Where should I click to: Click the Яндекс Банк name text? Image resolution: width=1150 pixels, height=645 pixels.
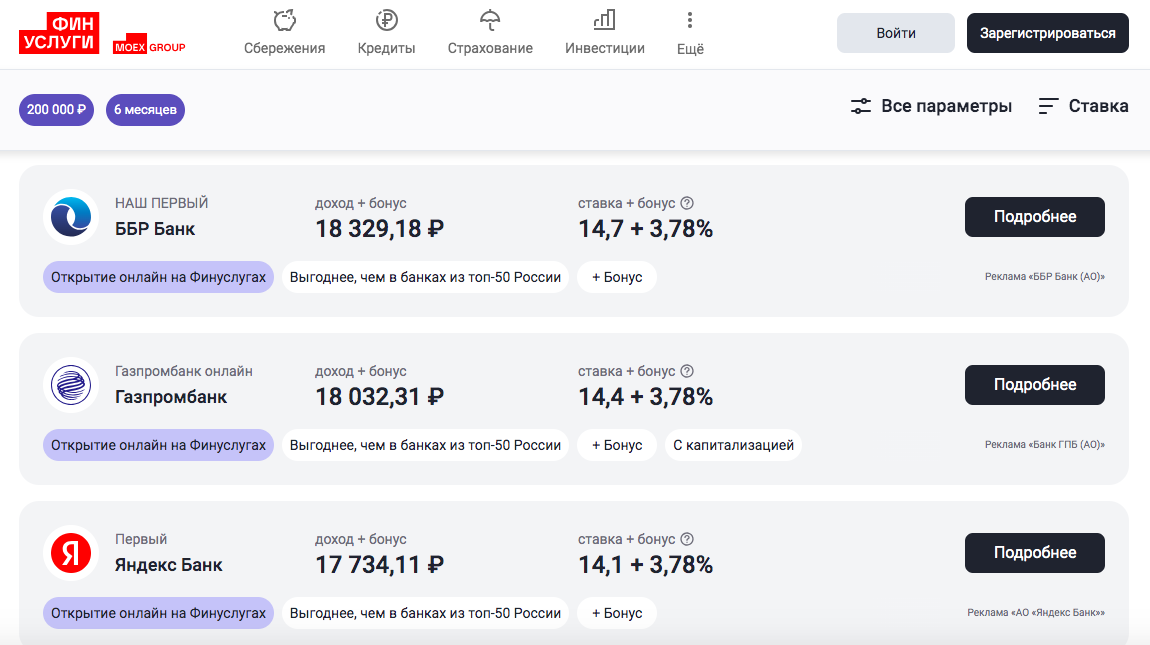click(x=169, y=566)
